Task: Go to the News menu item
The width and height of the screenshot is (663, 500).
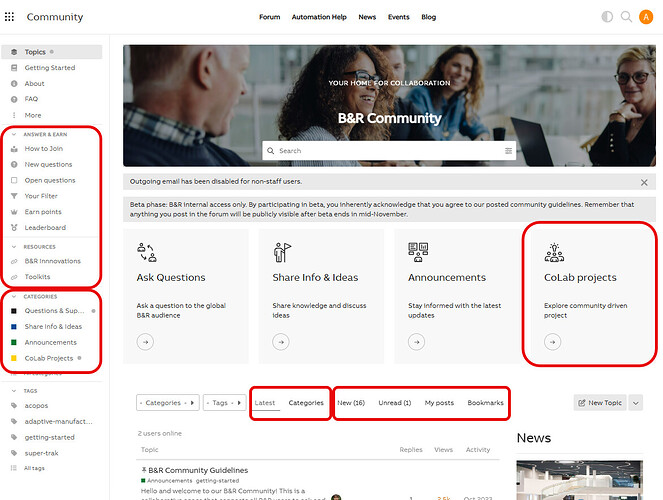Action: [x=367, y=17]
